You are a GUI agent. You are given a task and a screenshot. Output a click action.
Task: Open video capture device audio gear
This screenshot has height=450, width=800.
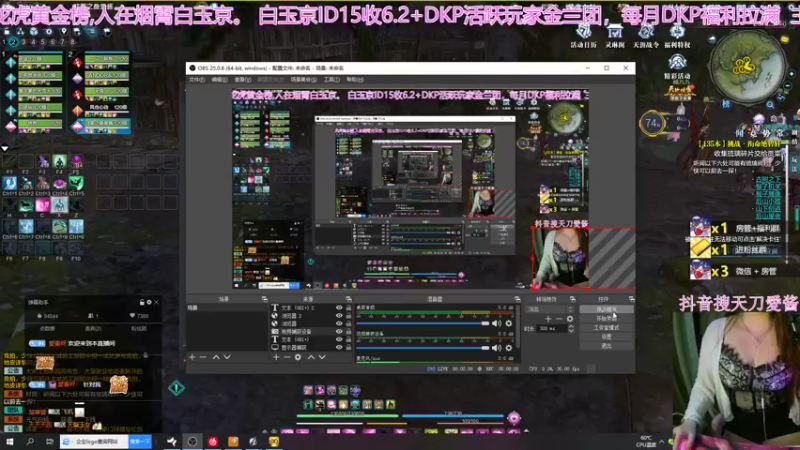[509, 348]
